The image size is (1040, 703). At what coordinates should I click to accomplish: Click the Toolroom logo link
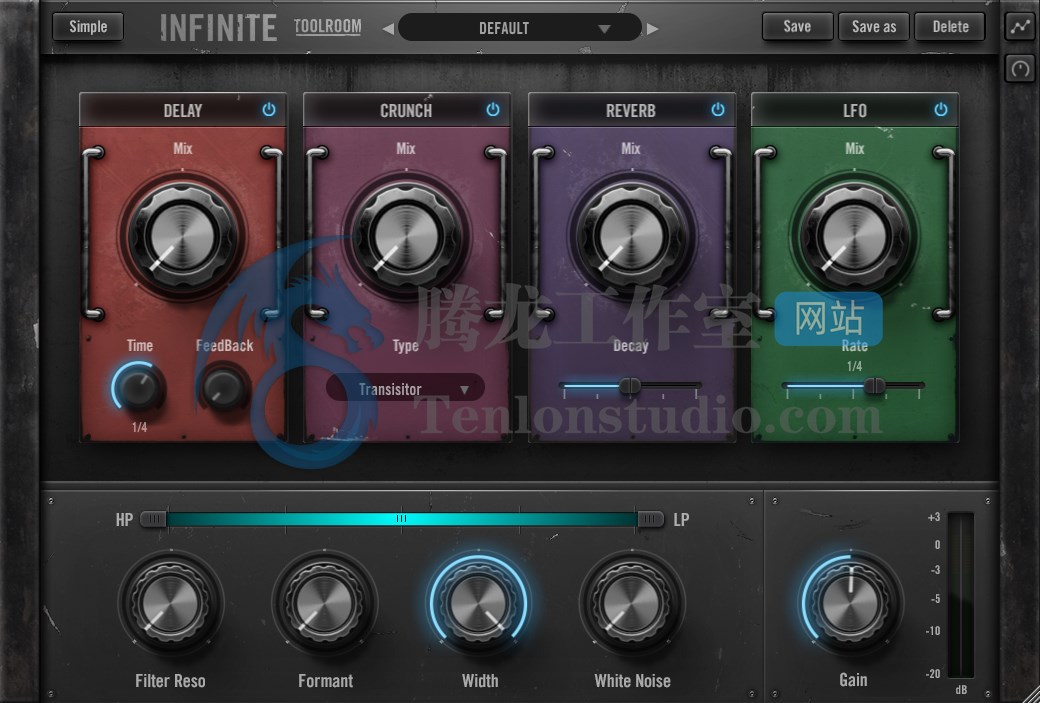pos(328,27)
